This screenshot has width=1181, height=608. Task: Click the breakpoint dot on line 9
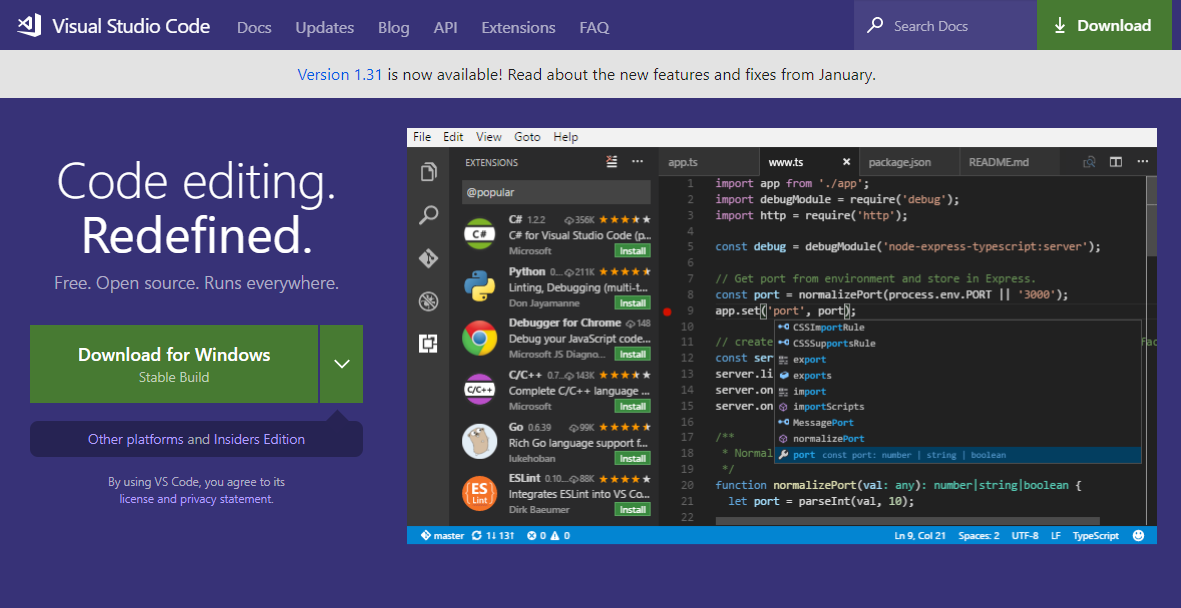pos(667,311)
